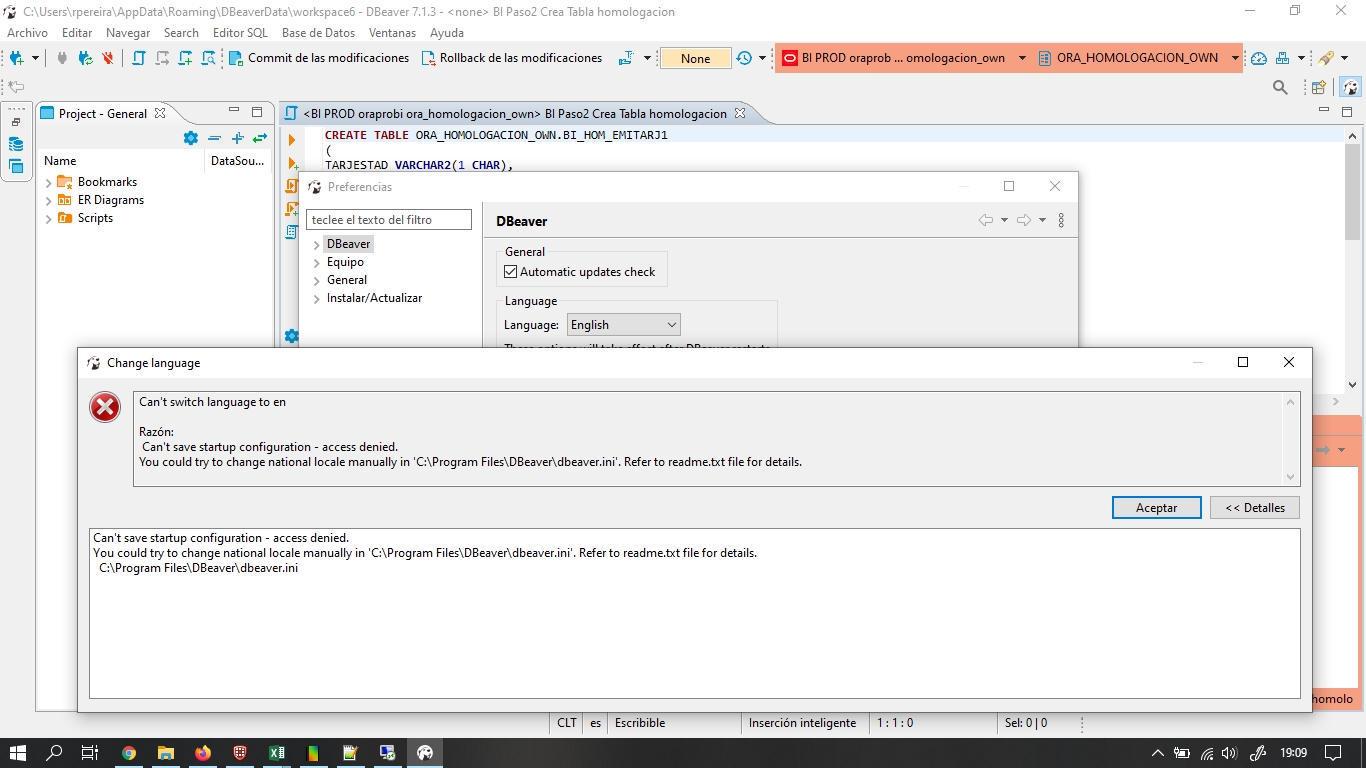
Task: Open the ORA_HOMOLOGACION_OWN schema dropdown
Action: 1236,58
